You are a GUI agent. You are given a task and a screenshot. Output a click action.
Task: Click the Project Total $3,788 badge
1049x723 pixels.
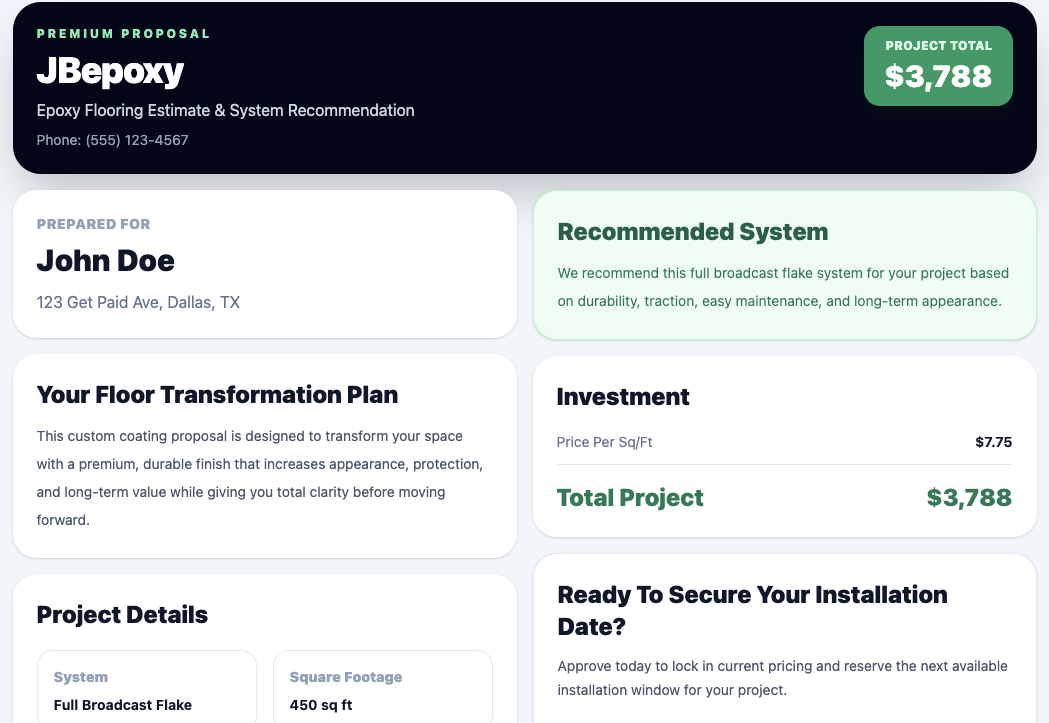pos(938,66)
